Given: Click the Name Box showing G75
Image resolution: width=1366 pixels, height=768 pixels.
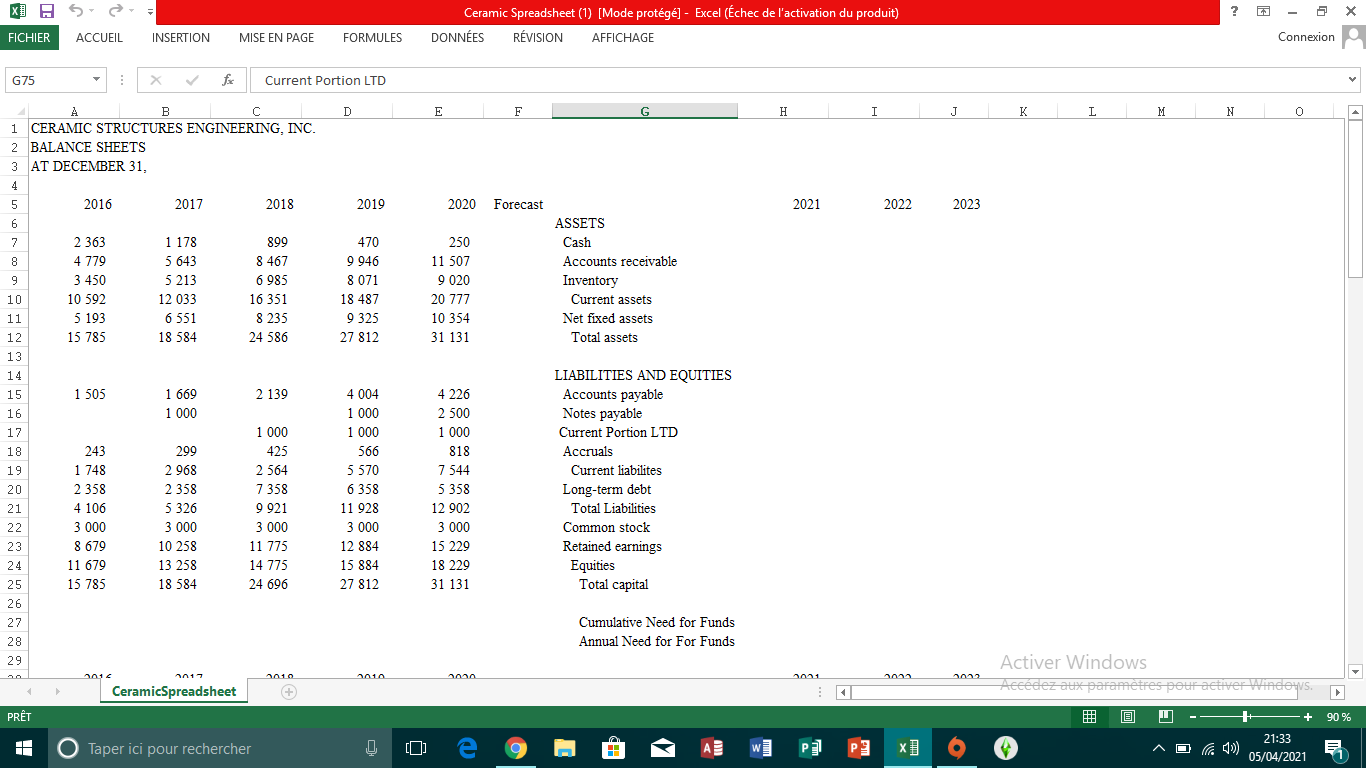Looking at the screenshot, I should coord(48,80).
